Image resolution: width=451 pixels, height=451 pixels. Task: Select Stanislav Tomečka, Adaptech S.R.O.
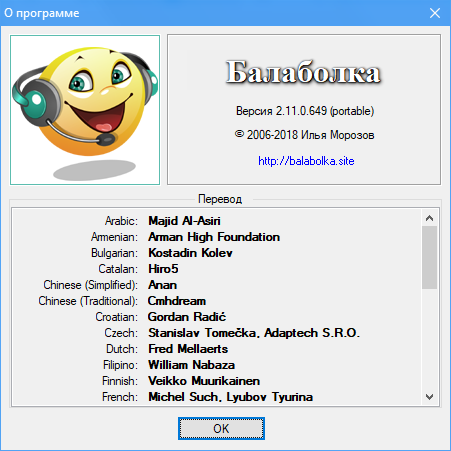coord(254,333)
